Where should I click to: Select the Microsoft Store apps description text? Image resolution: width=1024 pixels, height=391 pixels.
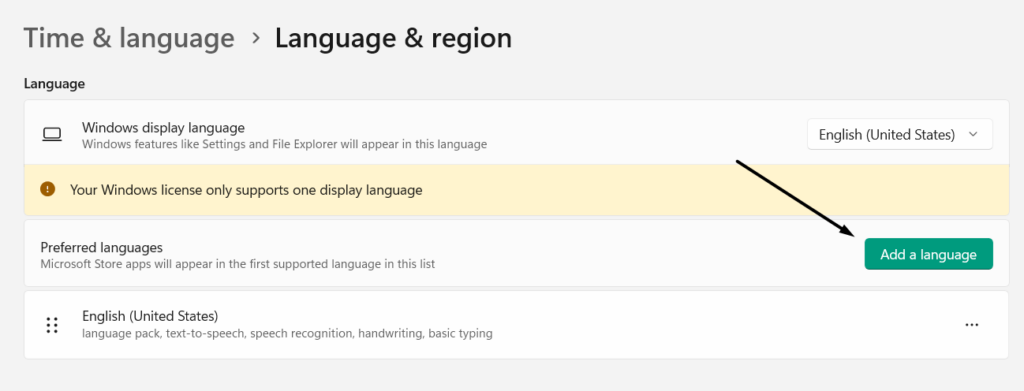click(238, 264)
